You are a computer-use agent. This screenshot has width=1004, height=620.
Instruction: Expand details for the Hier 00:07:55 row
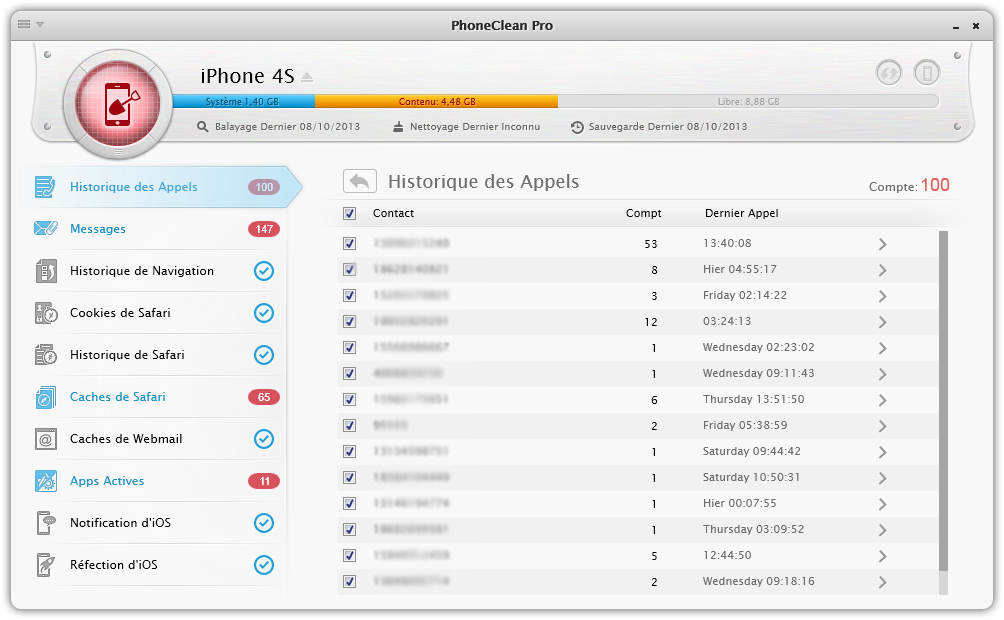[882, 504]
